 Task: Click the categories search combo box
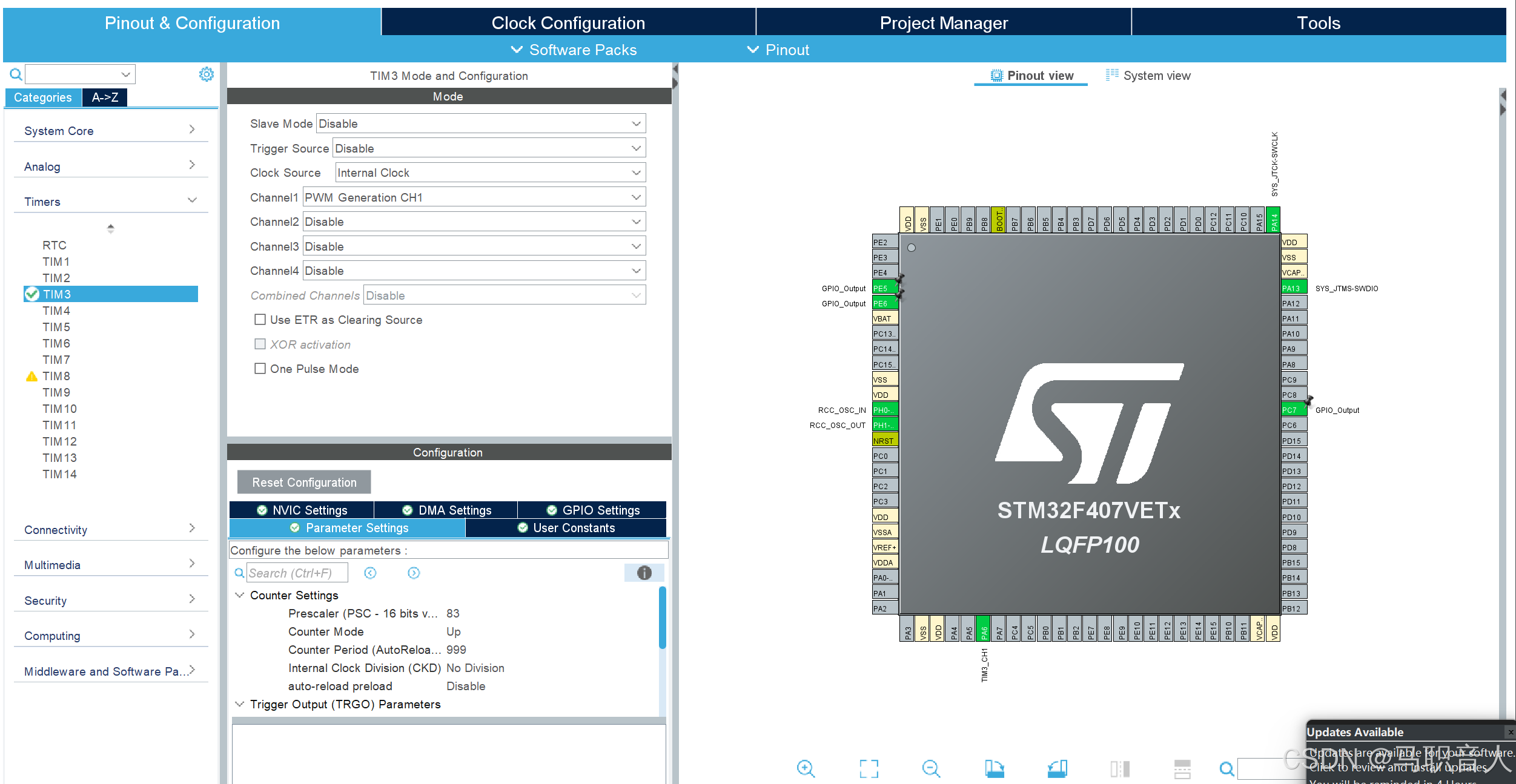tap(80, 74)
